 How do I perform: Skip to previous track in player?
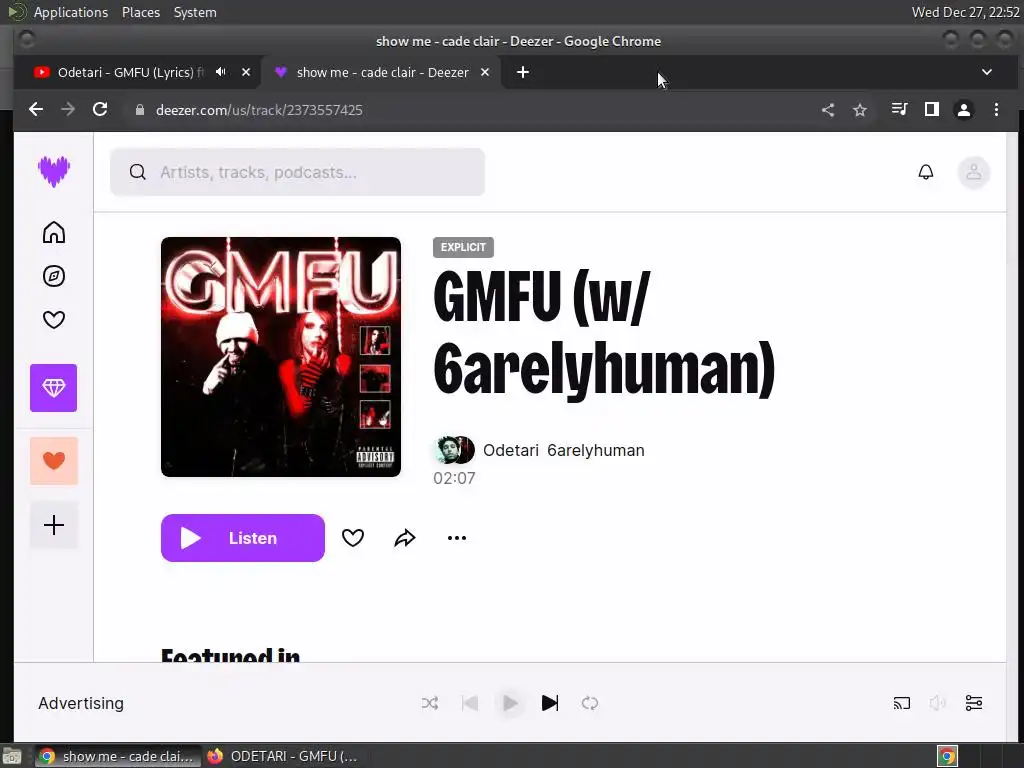click(470, 703)
